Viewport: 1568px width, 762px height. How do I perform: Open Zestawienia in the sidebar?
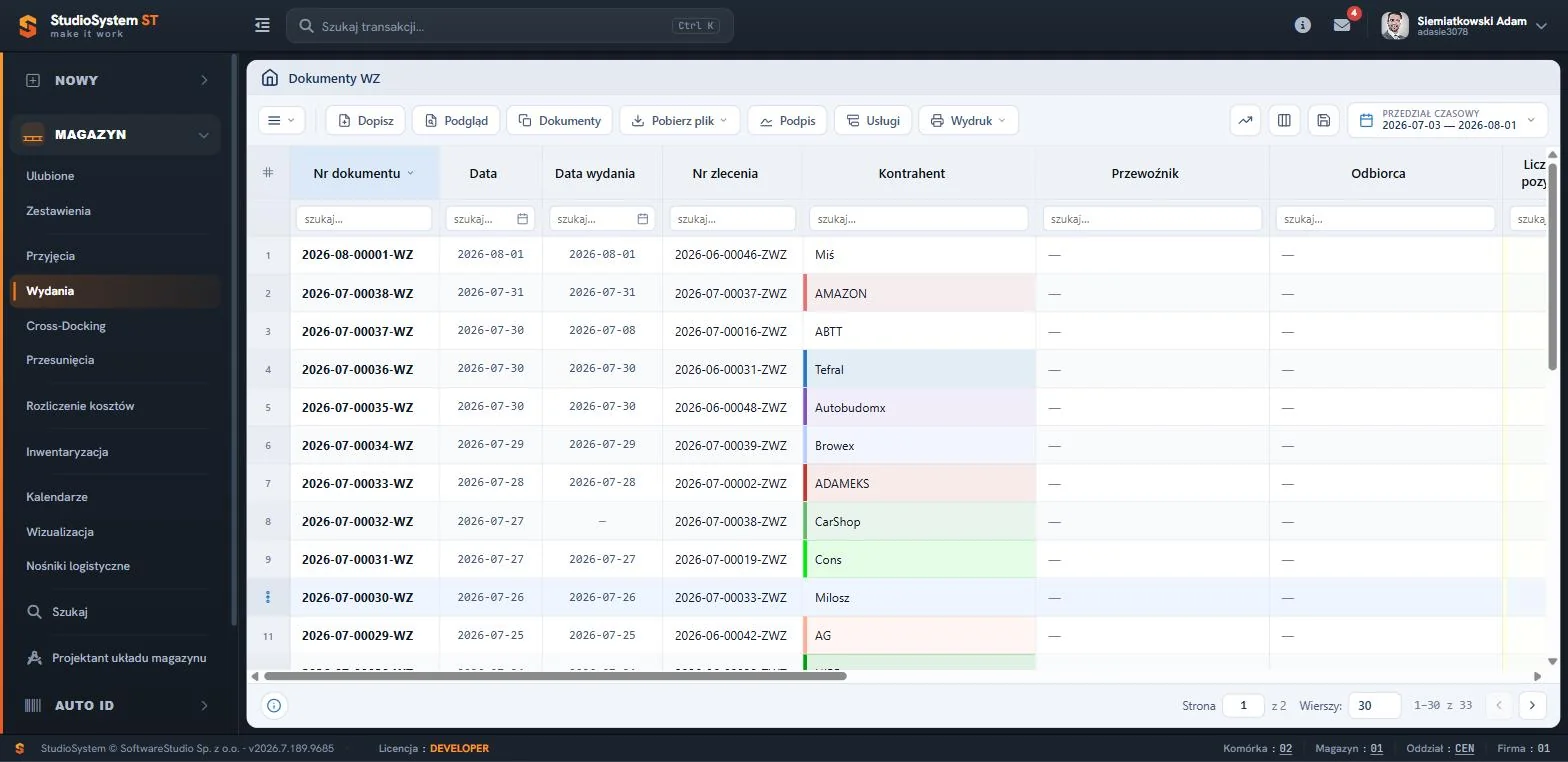point(58,211)
